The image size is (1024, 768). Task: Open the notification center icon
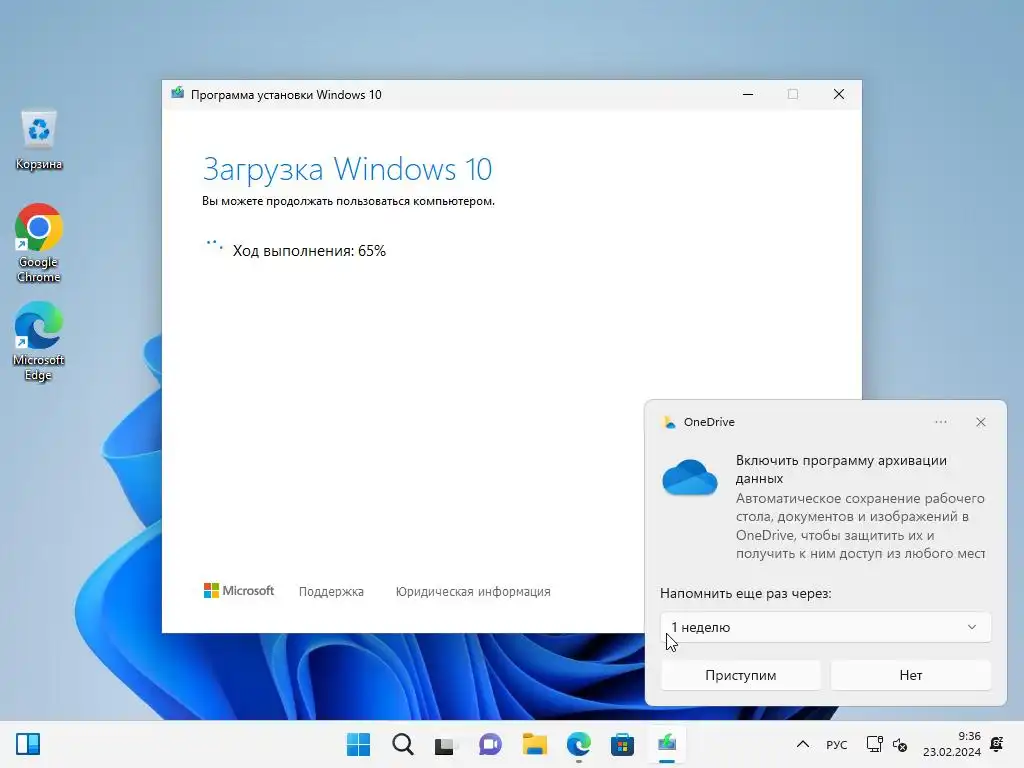click(x=997, y=744)
